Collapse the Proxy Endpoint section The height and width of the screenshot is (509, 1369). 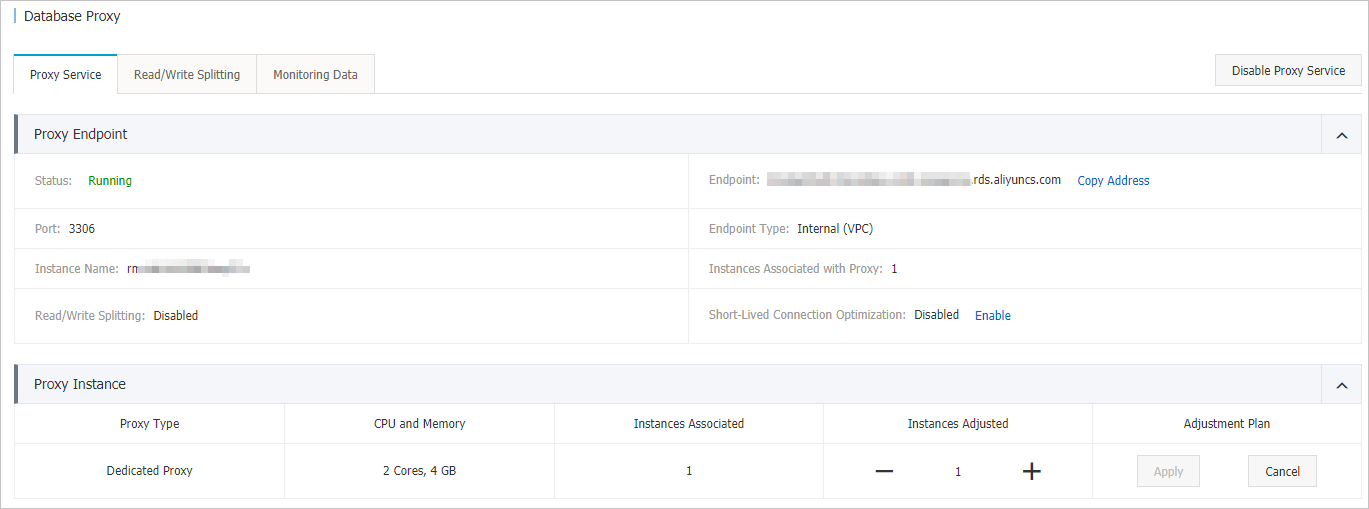(x=1342, y=135)
